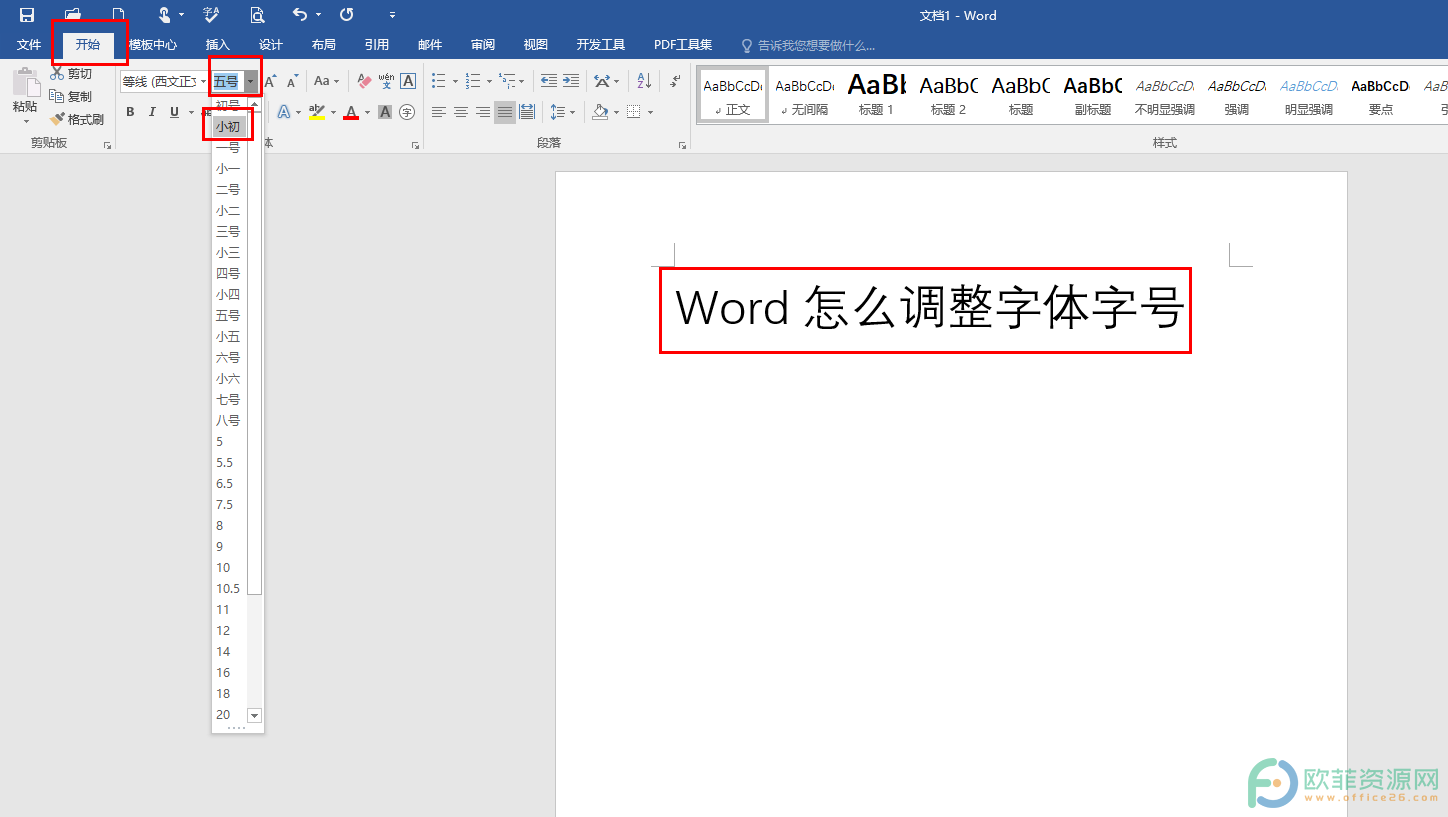Click the Open folder icon in the quick access toolbar

point(73,15)
